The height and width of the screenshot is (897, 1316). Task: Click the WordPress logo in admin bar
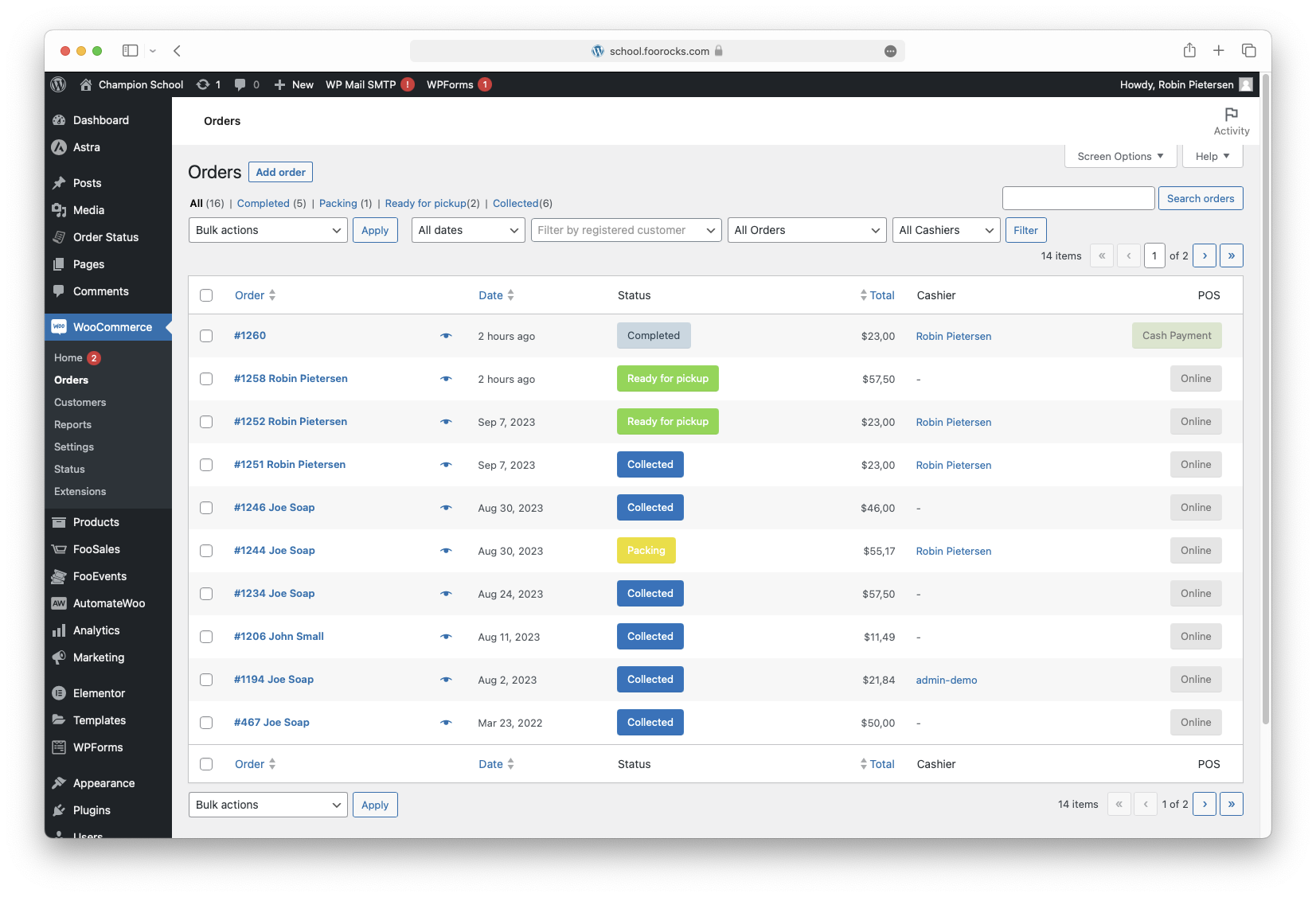pos(58,84)
